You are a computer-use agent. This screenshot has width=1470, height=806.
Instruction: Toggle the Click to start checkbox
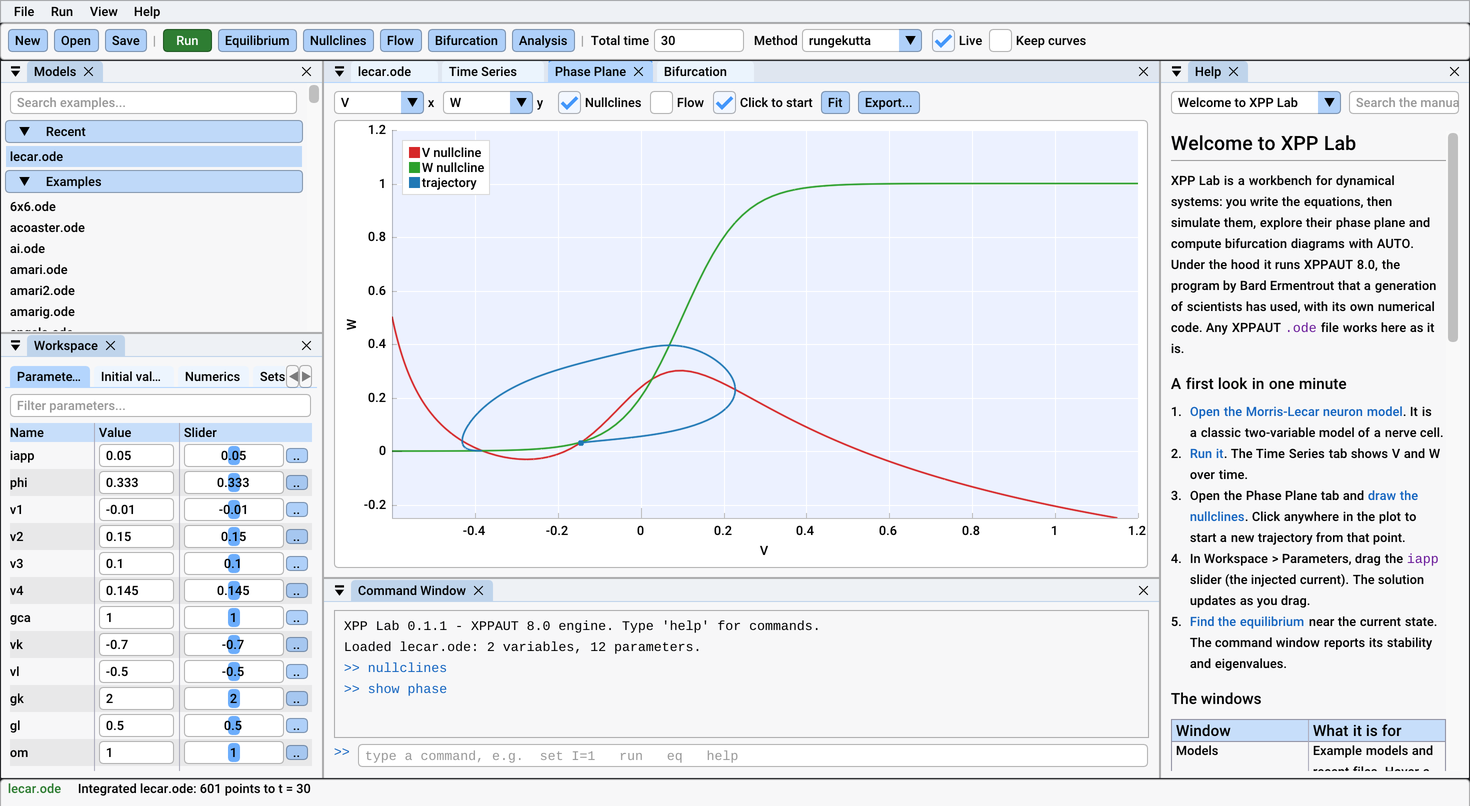[x=724, y=102]
